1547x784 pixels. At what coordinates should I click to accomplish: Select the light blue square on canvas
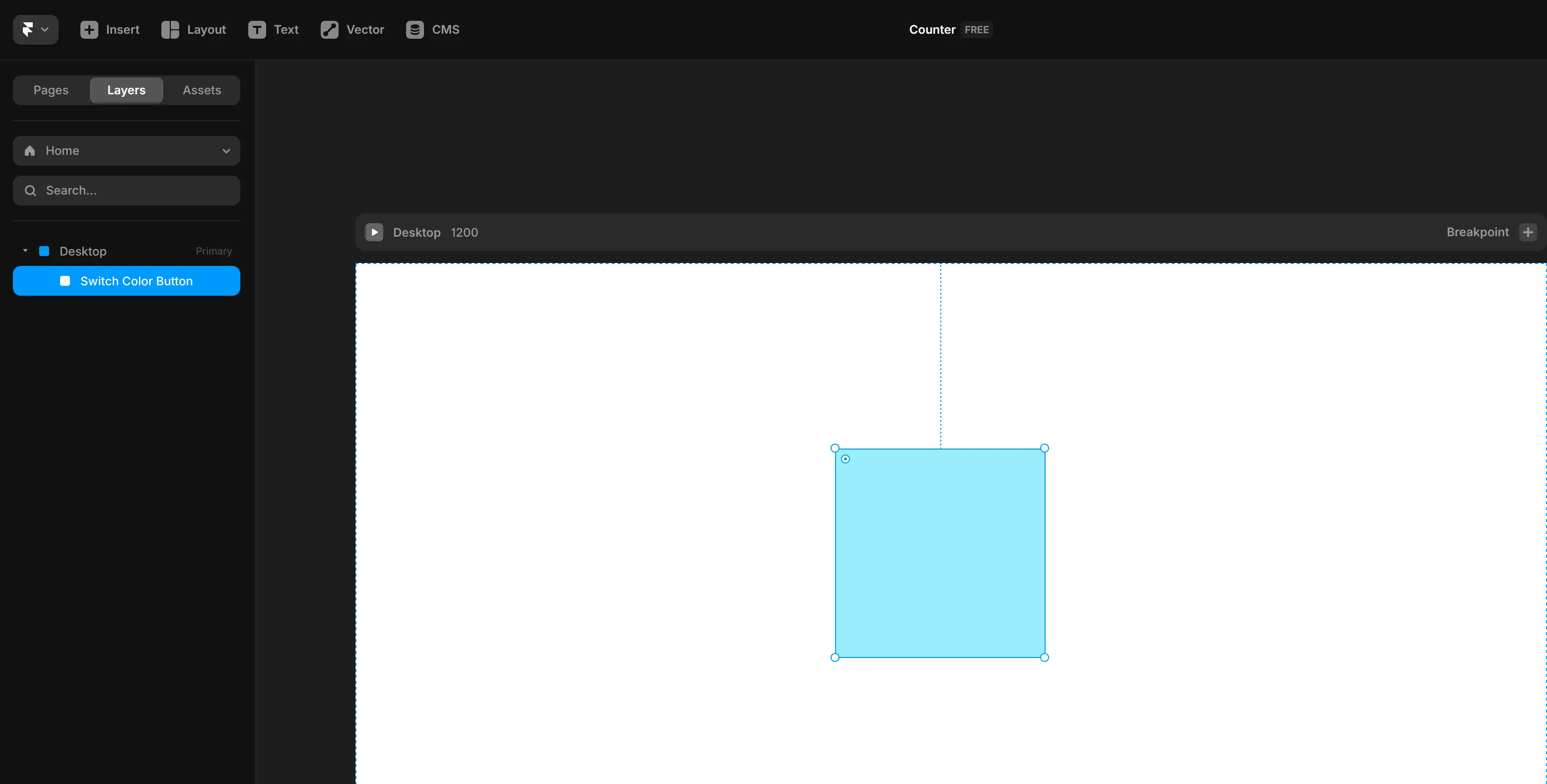pyautogui.click(x=939, y=553)
